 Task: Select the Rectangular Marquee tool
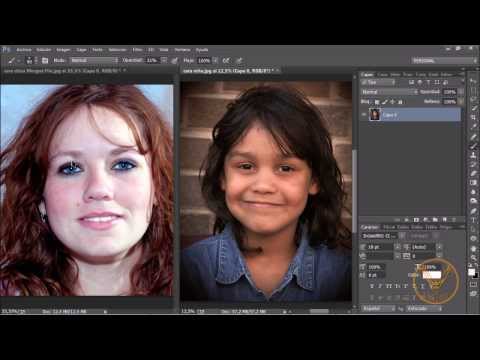pos(473,90)
